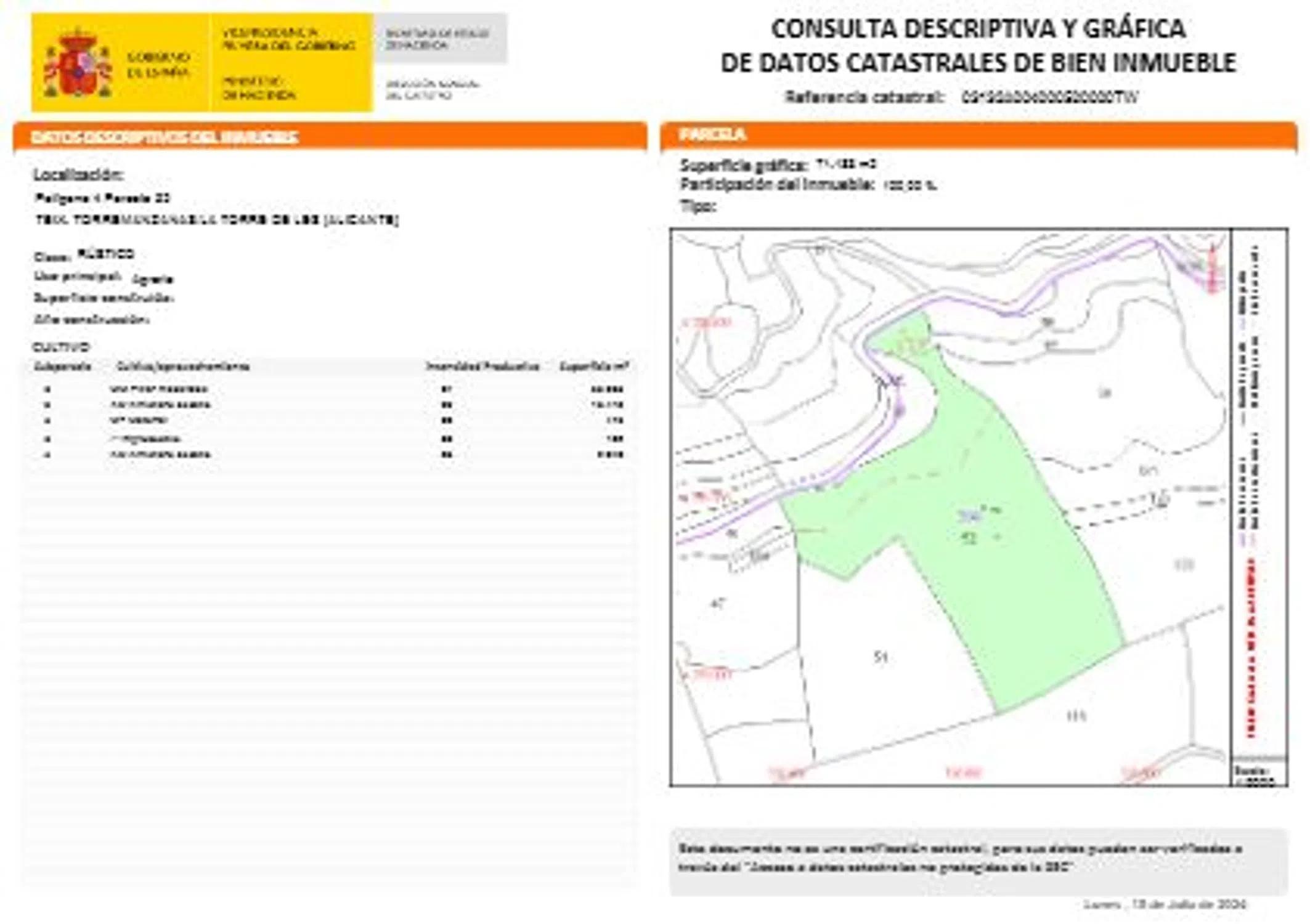The height and width of the screenshot is (924, 1310).
Task: Click the Clase RÚSTICO value
Action: coord(106,254)
